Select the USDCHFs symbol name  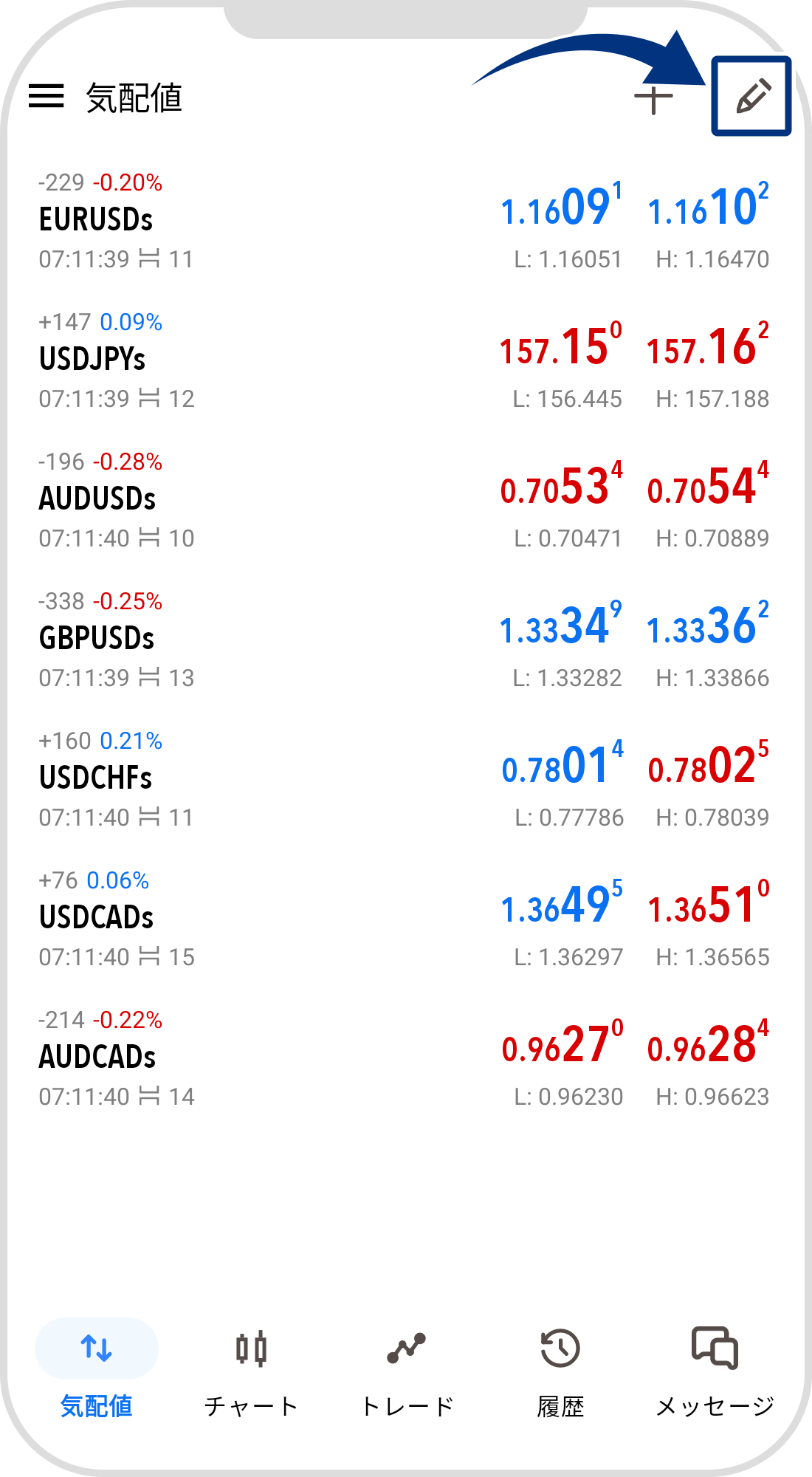[x=95, y=778]
